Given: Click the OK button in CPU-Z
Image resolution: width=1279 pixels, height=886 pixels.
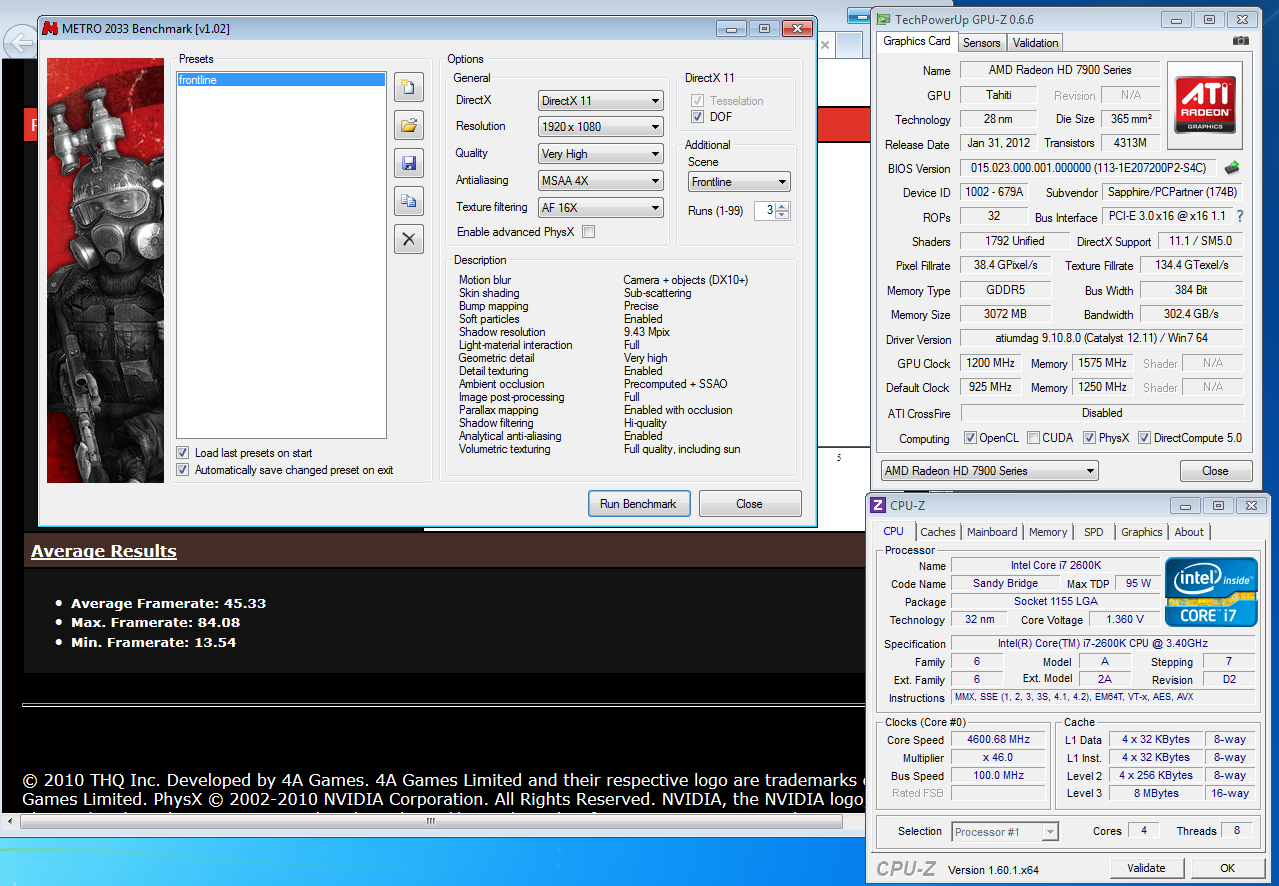Looking at the screenshot, I should (1227, 868).
